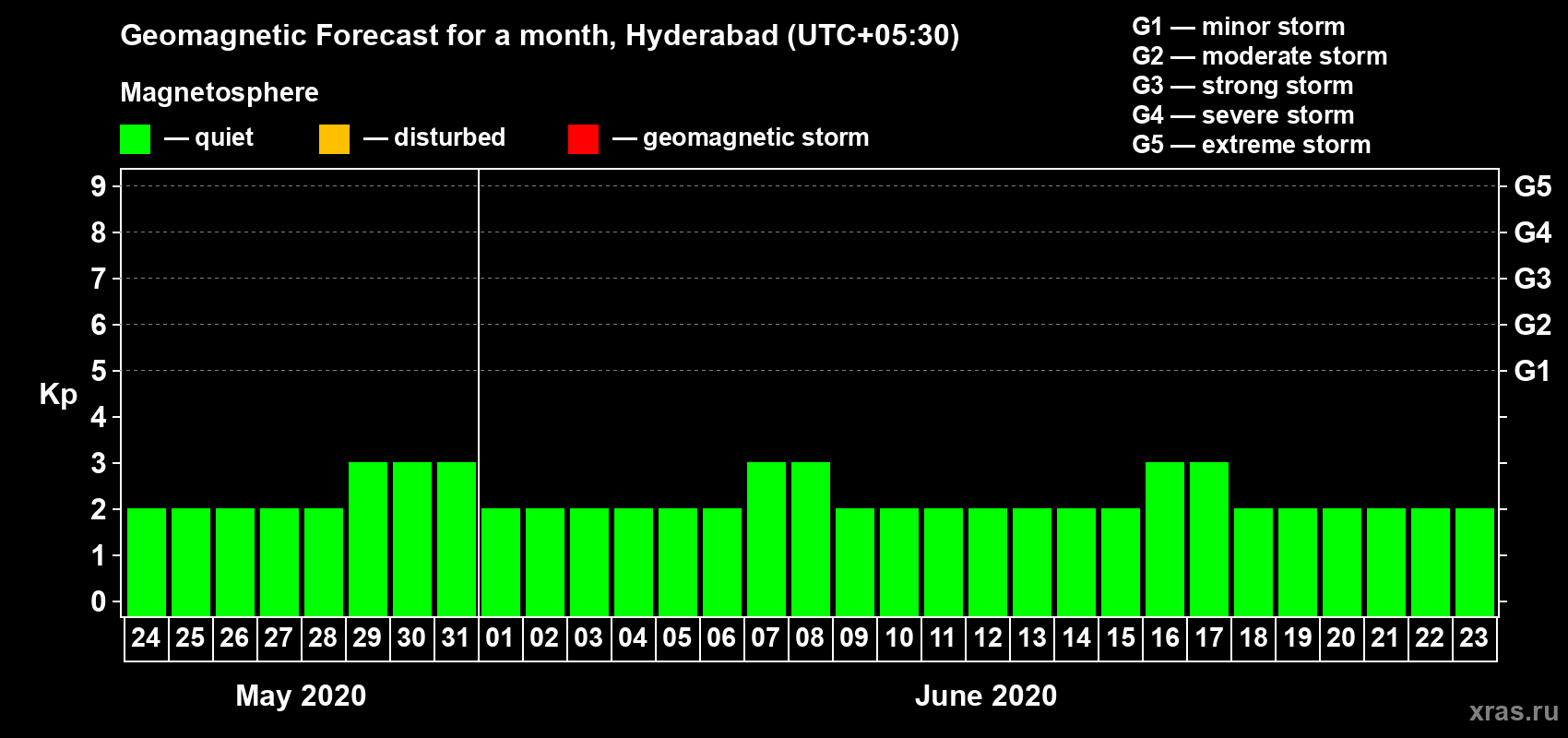
Task: Click the bar for June 23
Action: point(1475,562)
